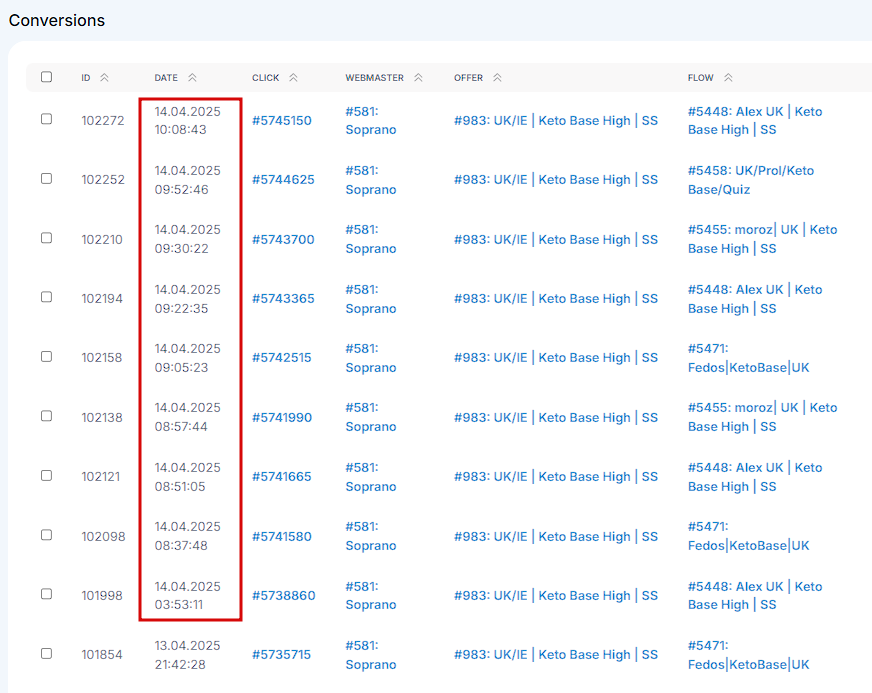This screenshot has width=872, height=693.
Task: Check the box for conversion 102138
Action: [x=47, y=416]
